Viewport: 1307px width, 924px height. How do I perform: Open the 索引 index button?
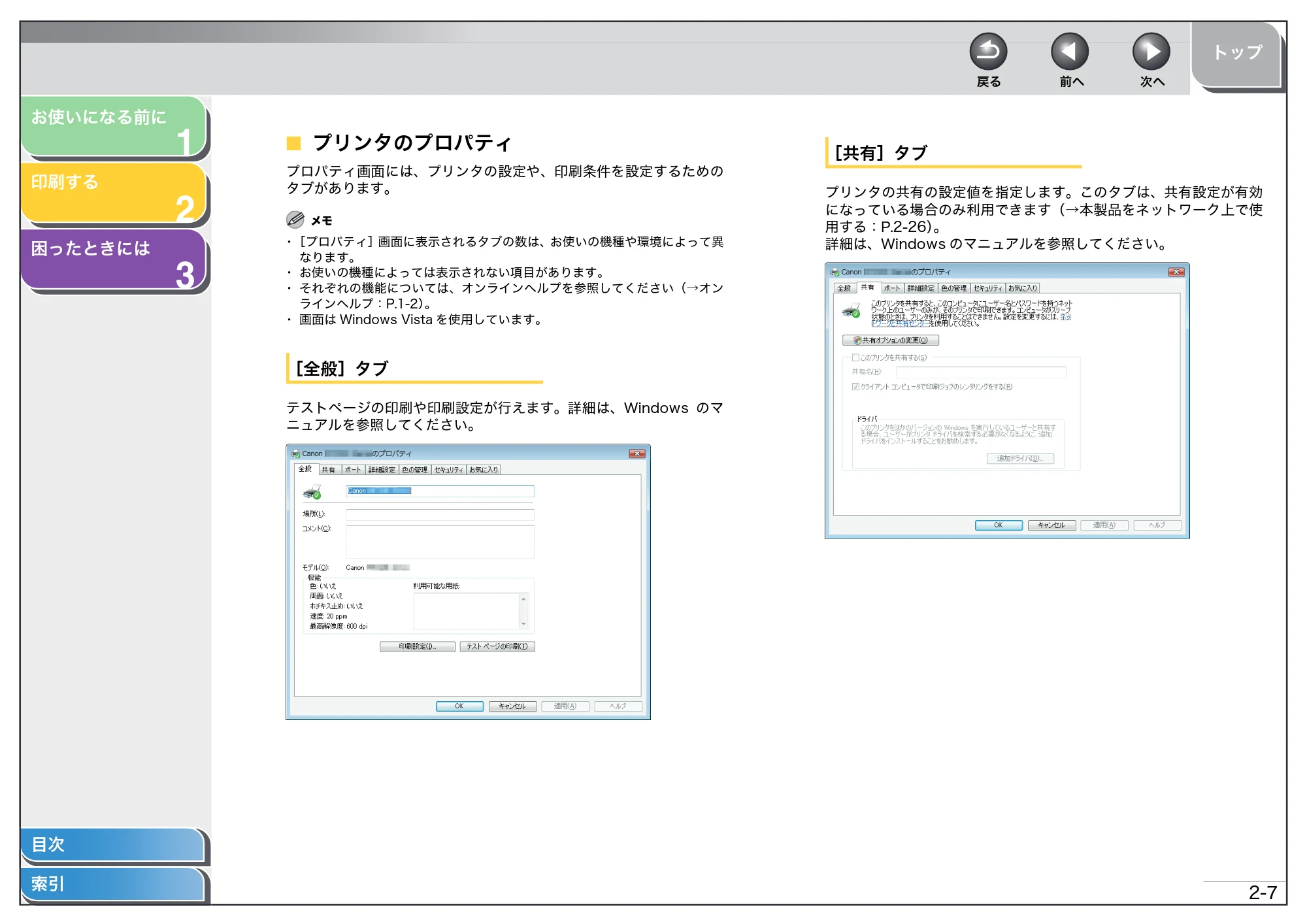click(112, 884)
